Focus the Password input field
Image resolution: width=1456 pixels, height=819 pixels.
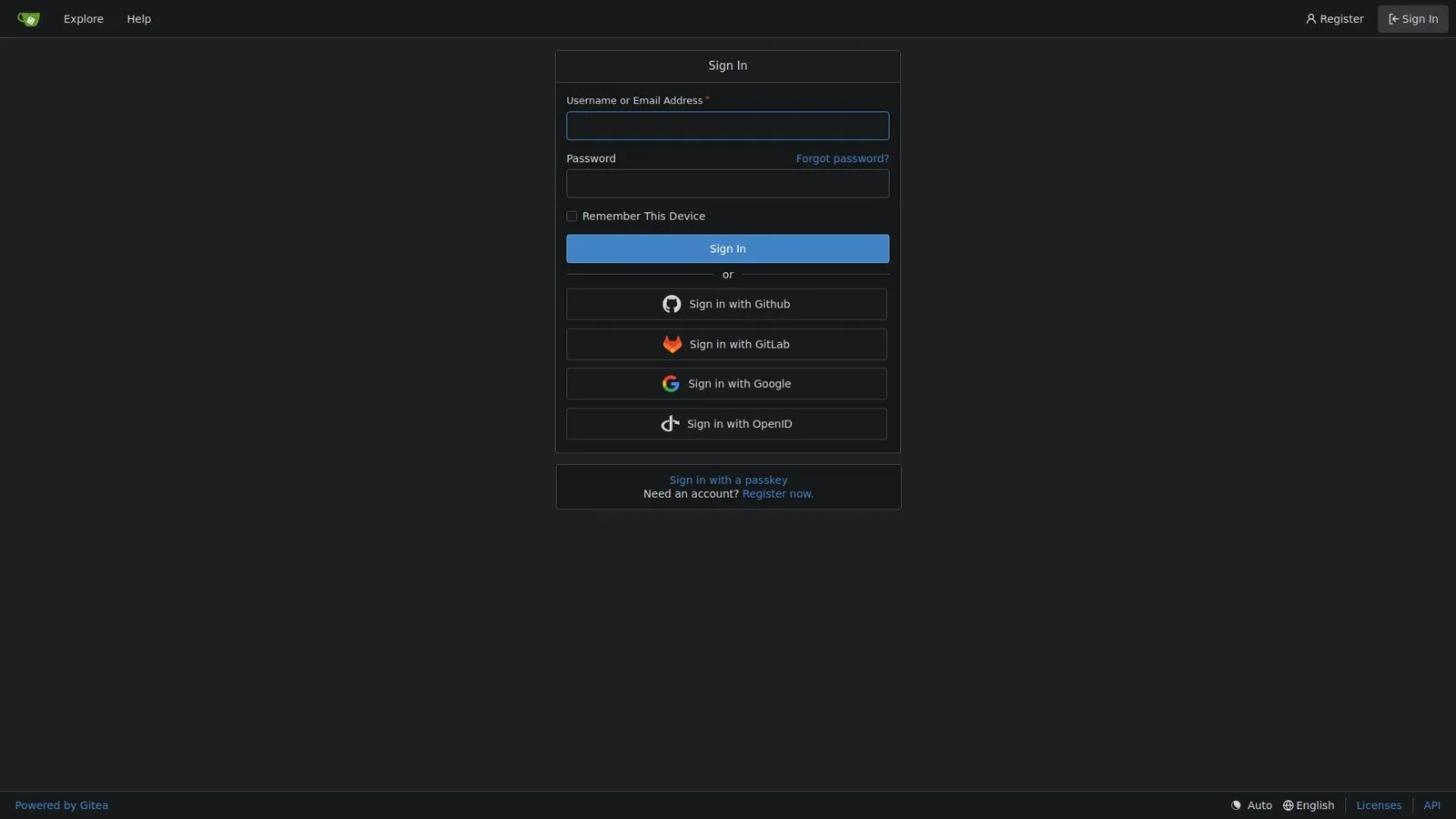tap(728, 184)
